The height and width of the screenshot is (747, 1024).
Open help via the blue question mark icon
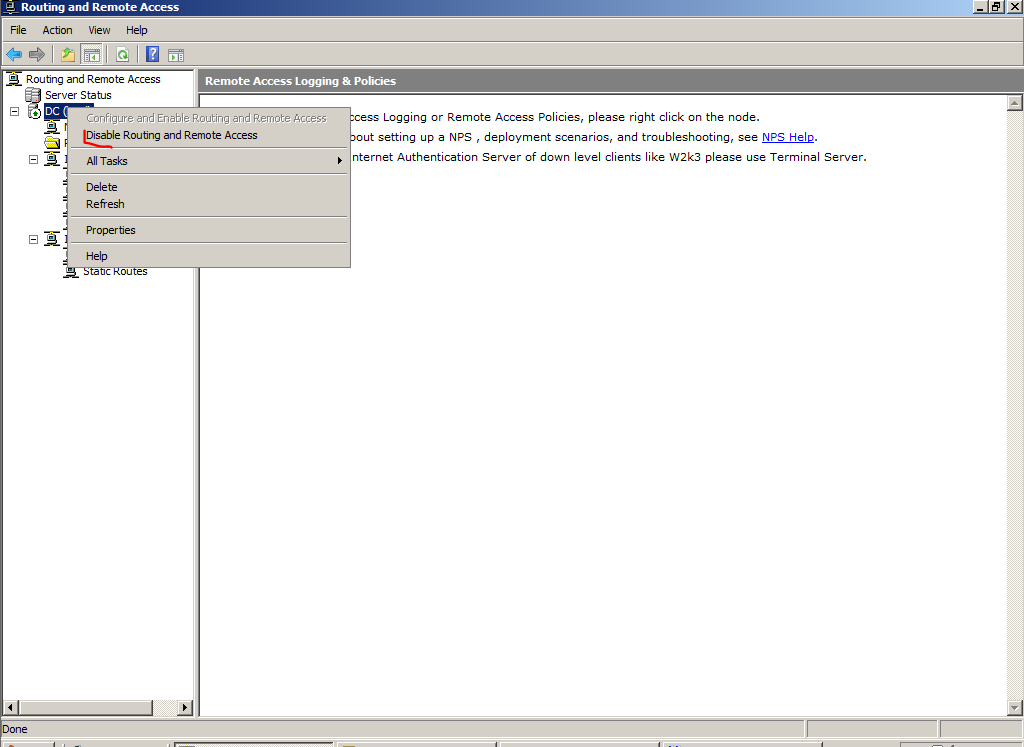click(152, 55)
